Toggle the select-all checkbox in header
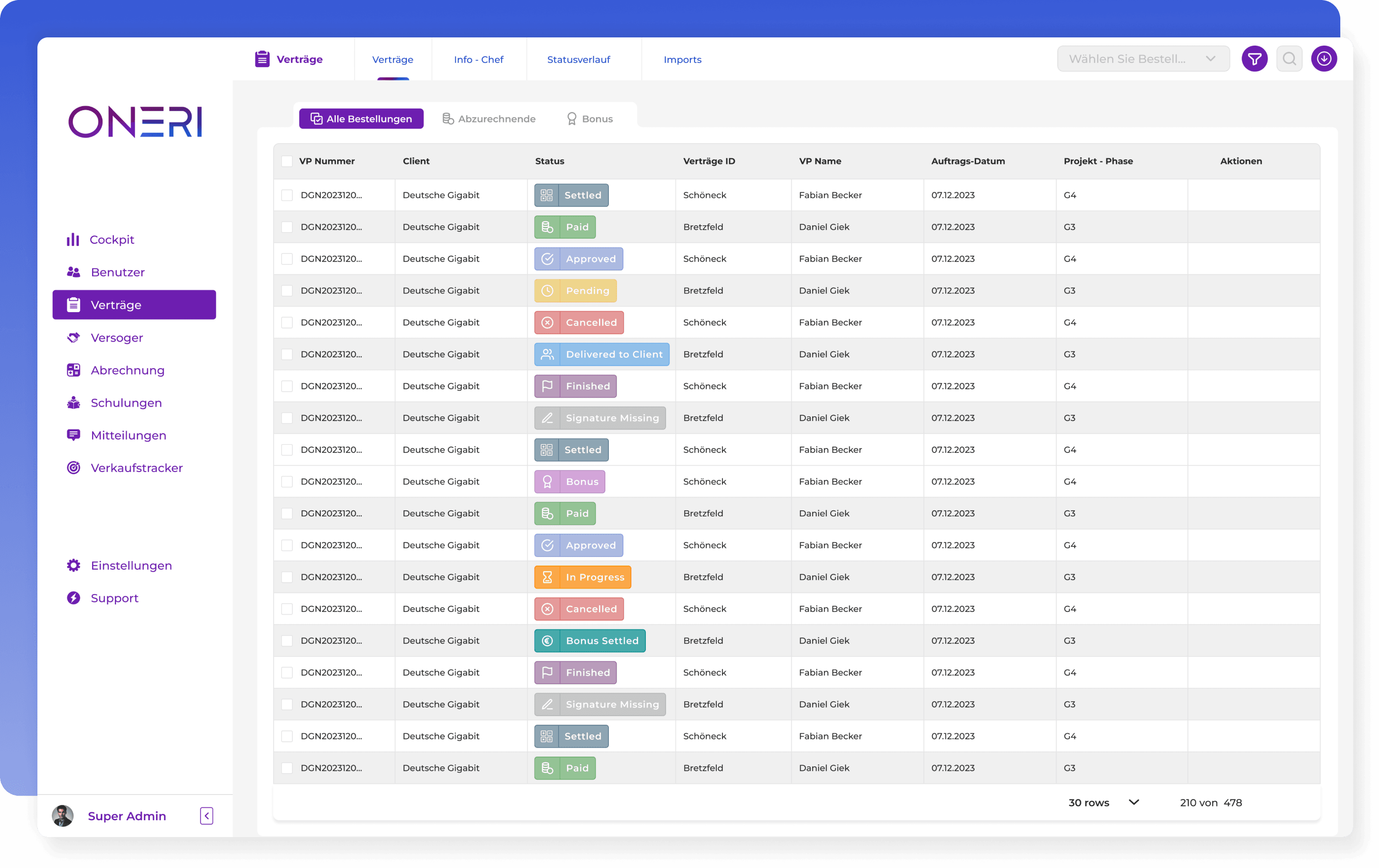This screenshot has height=868, width=1379. tap(287, 161)
